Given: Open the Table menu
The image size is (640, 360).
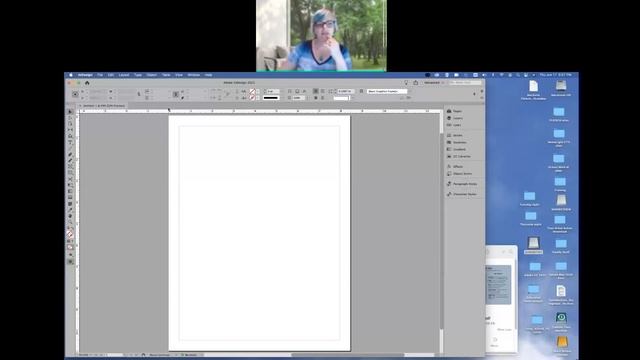Looking at the screenshot, I should pos(166,75).
